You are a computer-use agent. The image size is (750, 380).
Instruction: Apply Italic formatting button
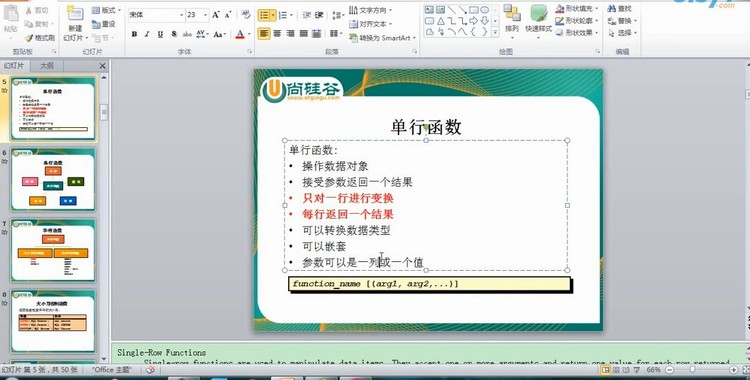(x=147, y=34)
